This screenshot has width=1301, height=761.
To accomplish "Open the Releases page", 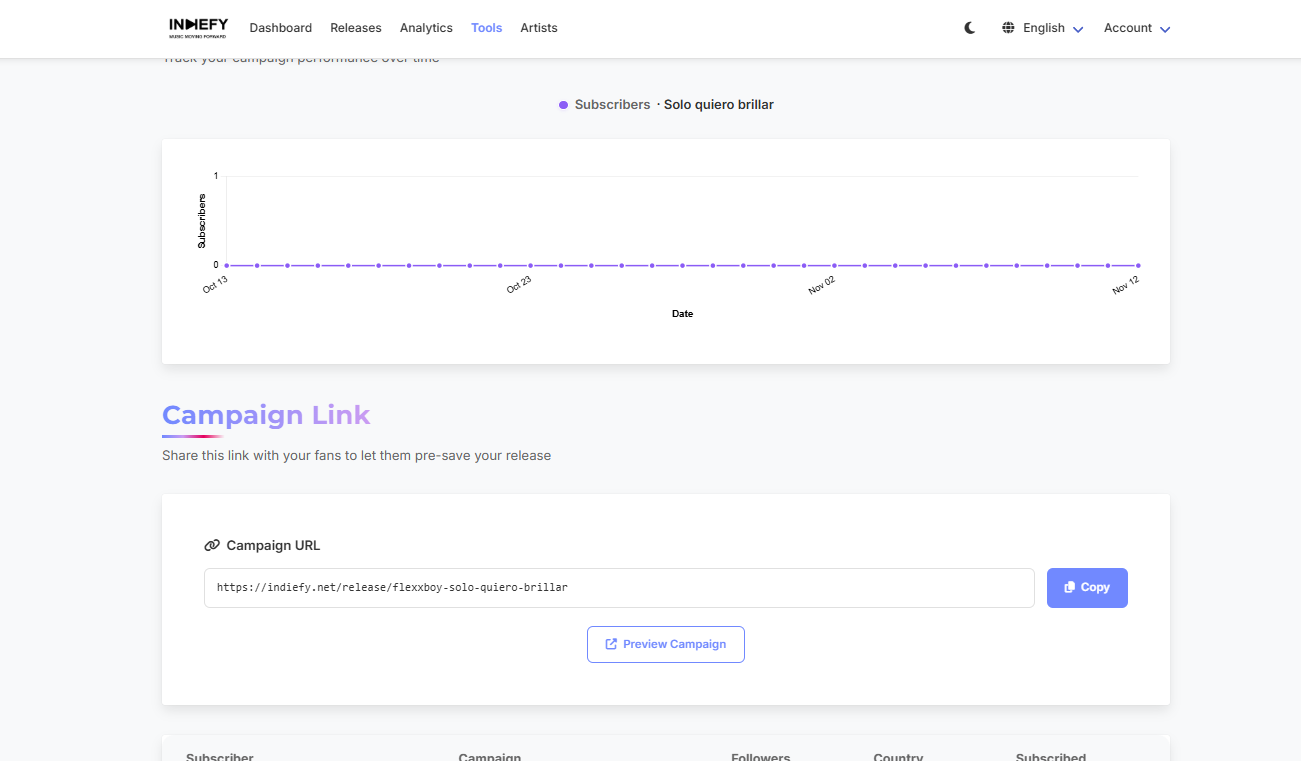I will (x=356, y=28).
